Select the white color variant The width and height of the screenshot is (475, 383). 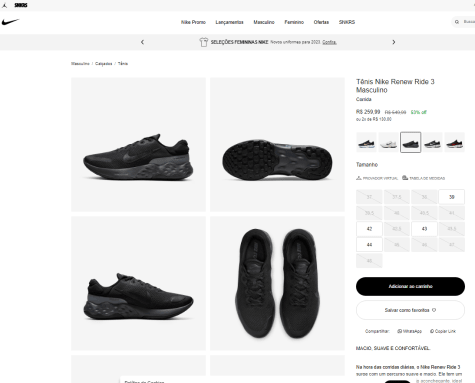[388, 142]
